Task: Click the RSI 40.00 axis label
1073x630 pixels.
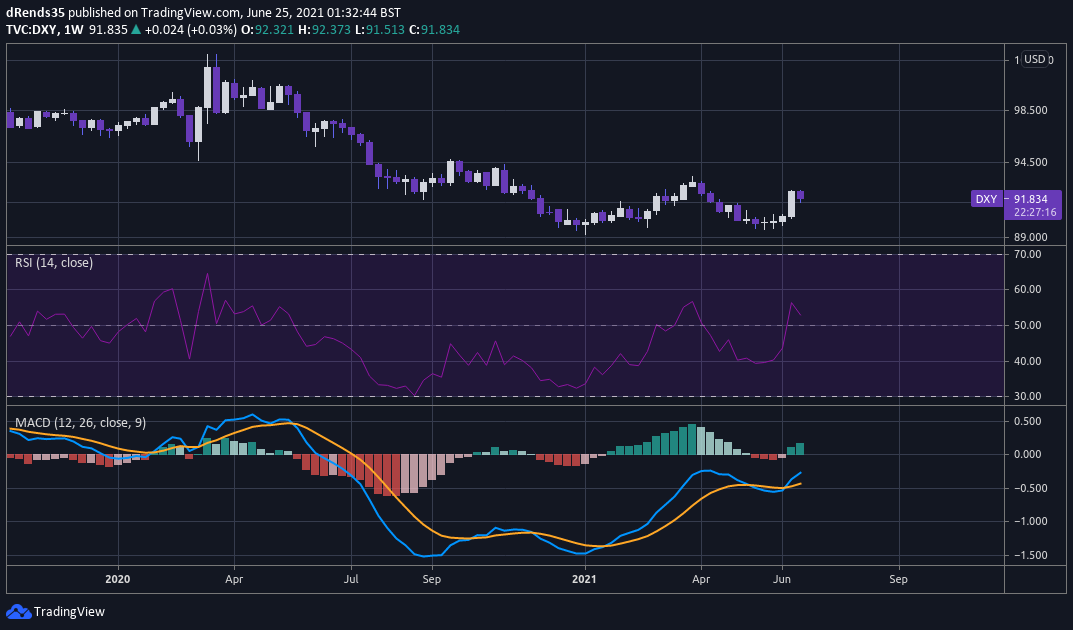Action: pos(1027,361)
